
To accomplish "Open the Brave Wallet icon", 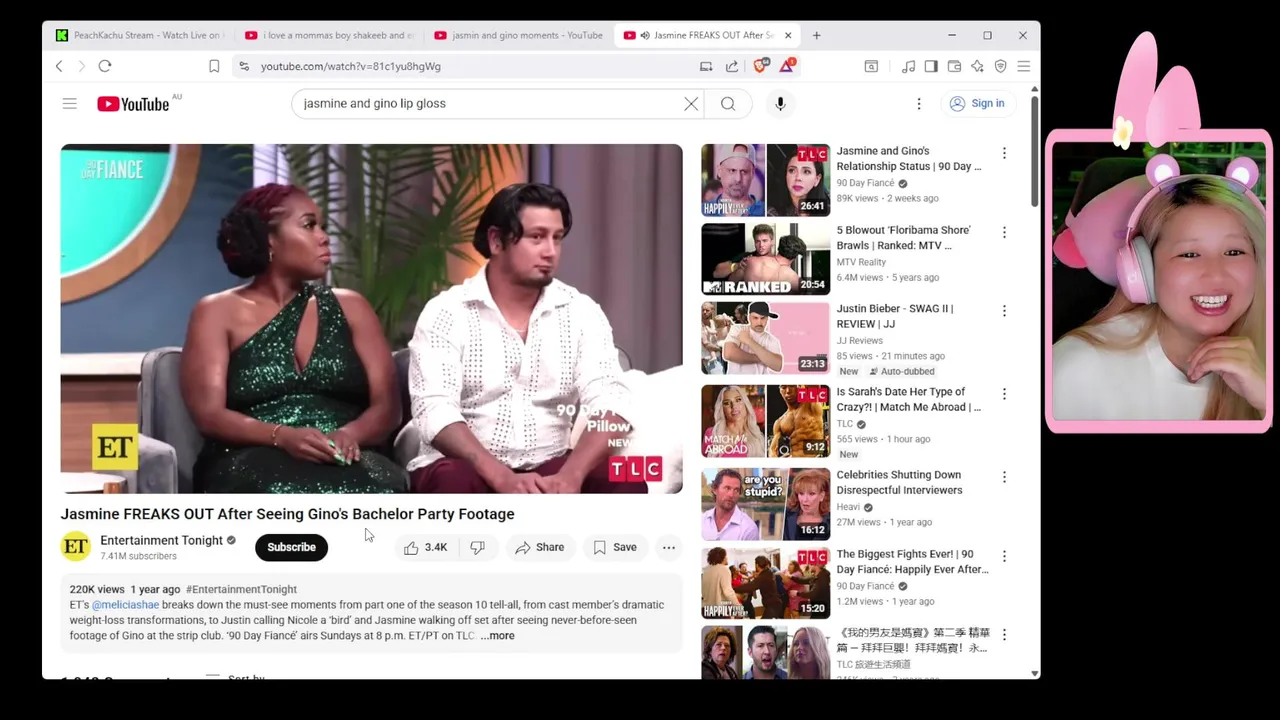I will [x=954, y=66].
